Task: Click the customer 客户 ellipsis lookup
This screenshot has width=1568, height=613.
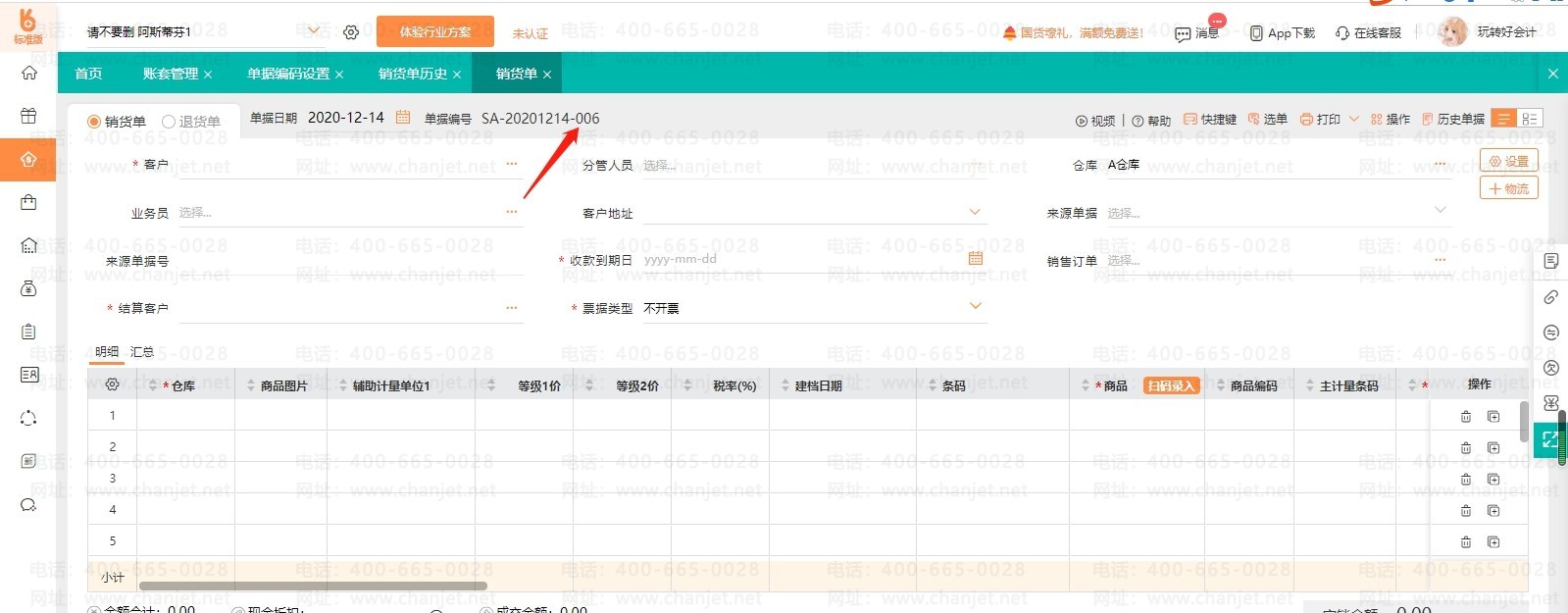Action: [512, 164]
